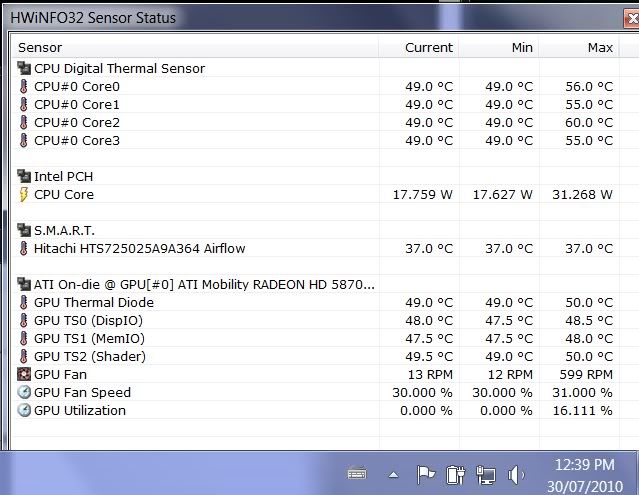Close the HWiNFO32 Sensor Status window
Image resolution: width=639 pixels, height=495 pixels.
pyautogui.click(x=632, y=18)
